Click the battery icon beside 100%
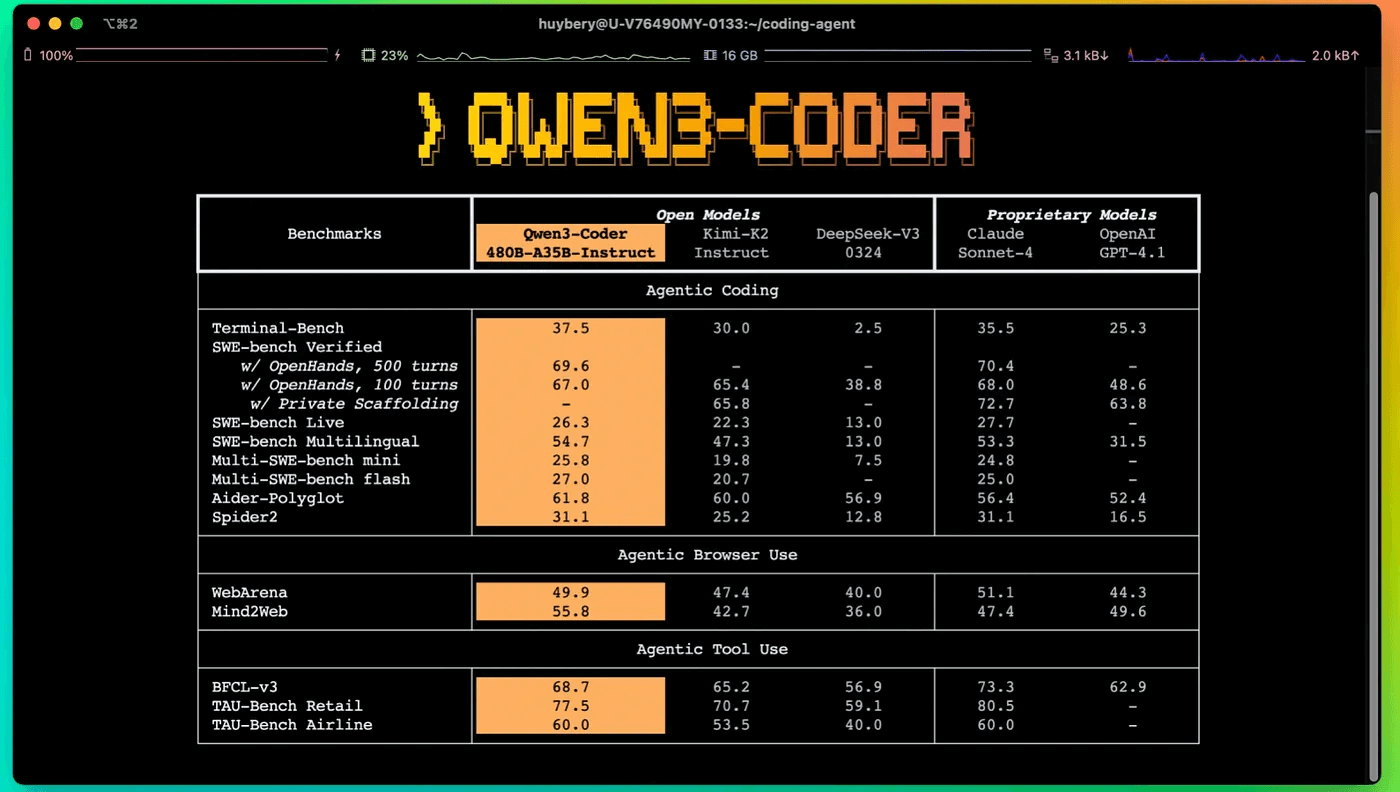Image resolution: width=1400 pixels, height=792 pixels. tap(28, 56)
